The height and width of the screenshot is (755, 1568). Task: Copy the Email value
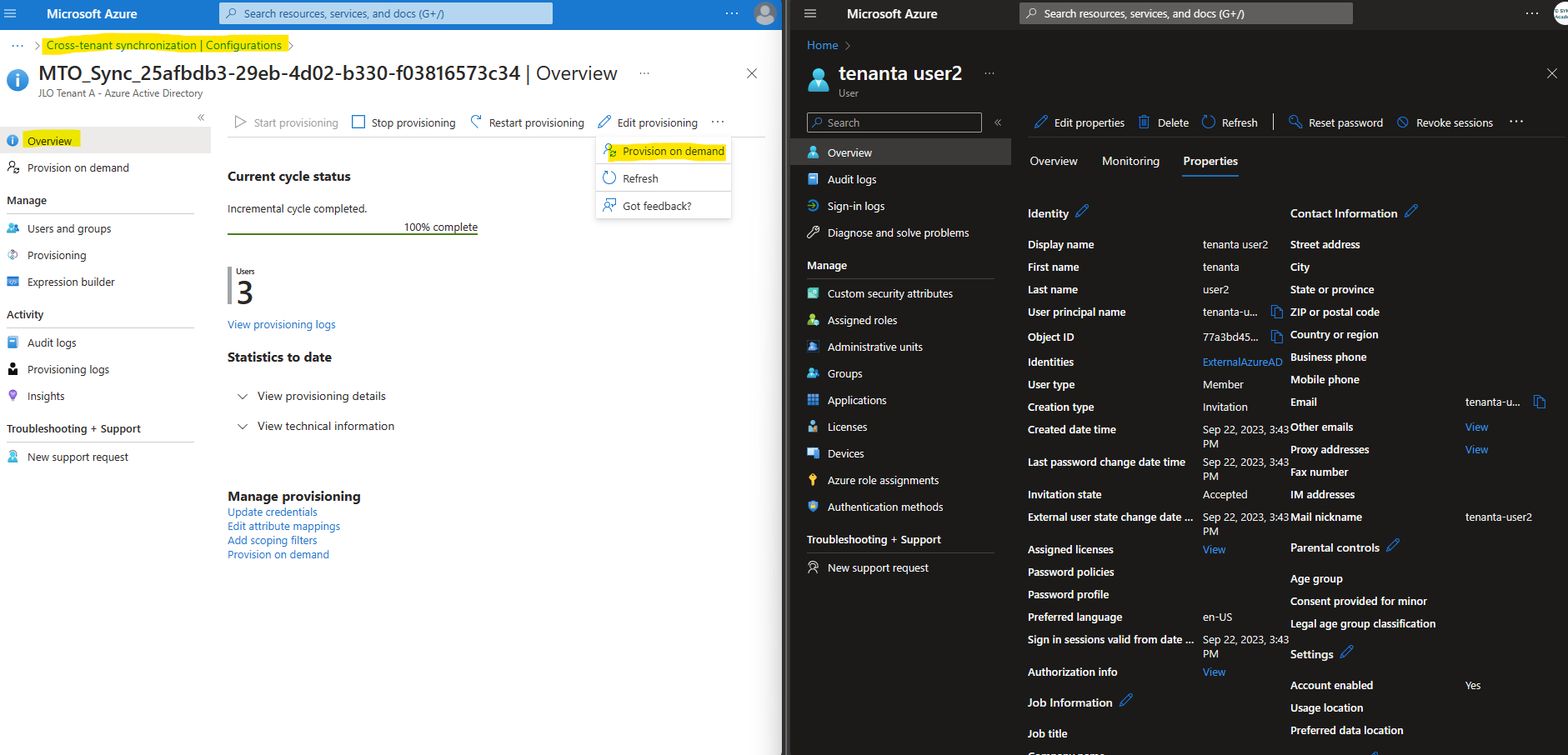pyautogui.click(x=1540, y=402)
